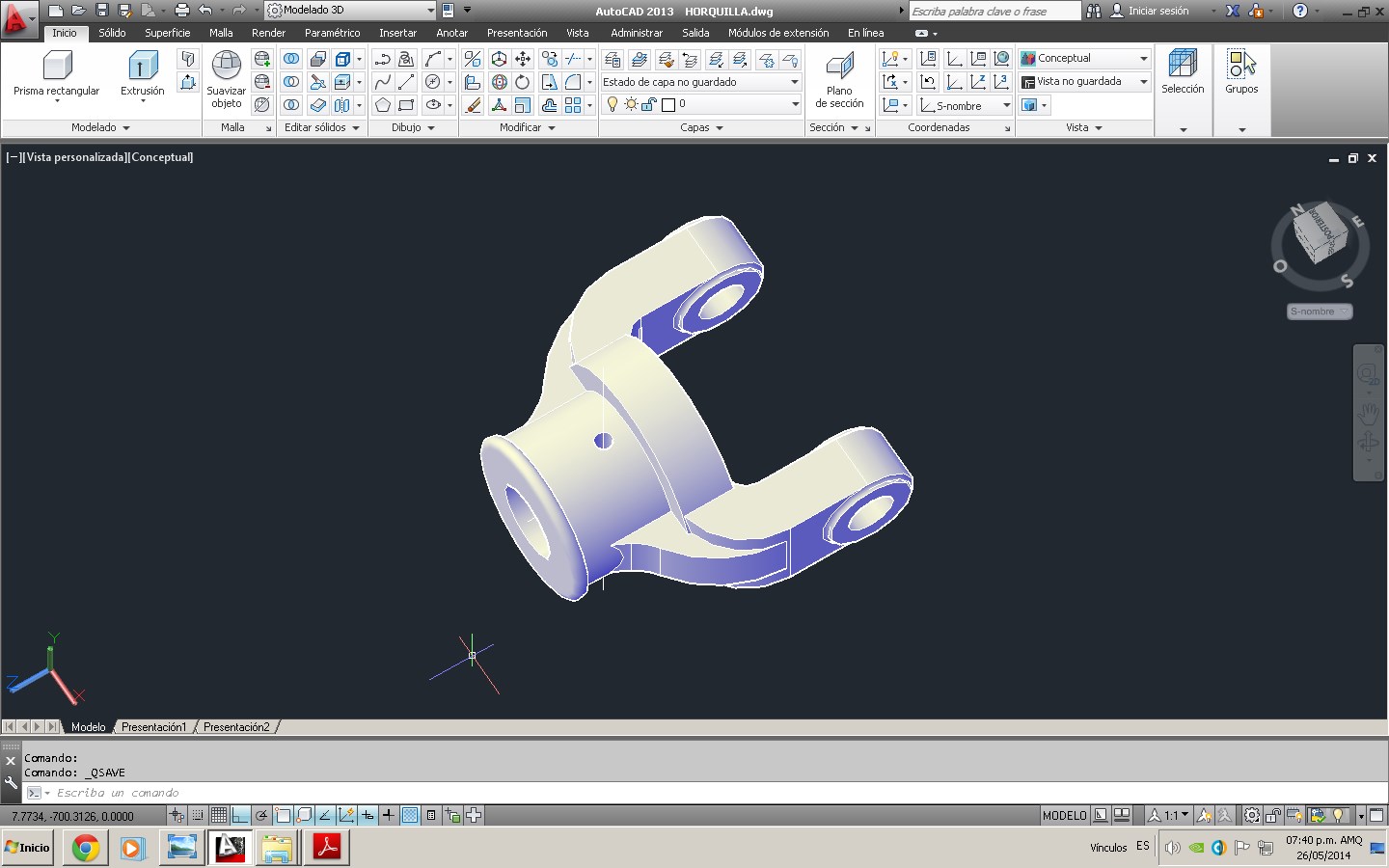Image resolution: width=1389 pixels, height=868 pixels.
Task: Switch to the Presentación1 layout tab
Action: click(x=153, y=727)
